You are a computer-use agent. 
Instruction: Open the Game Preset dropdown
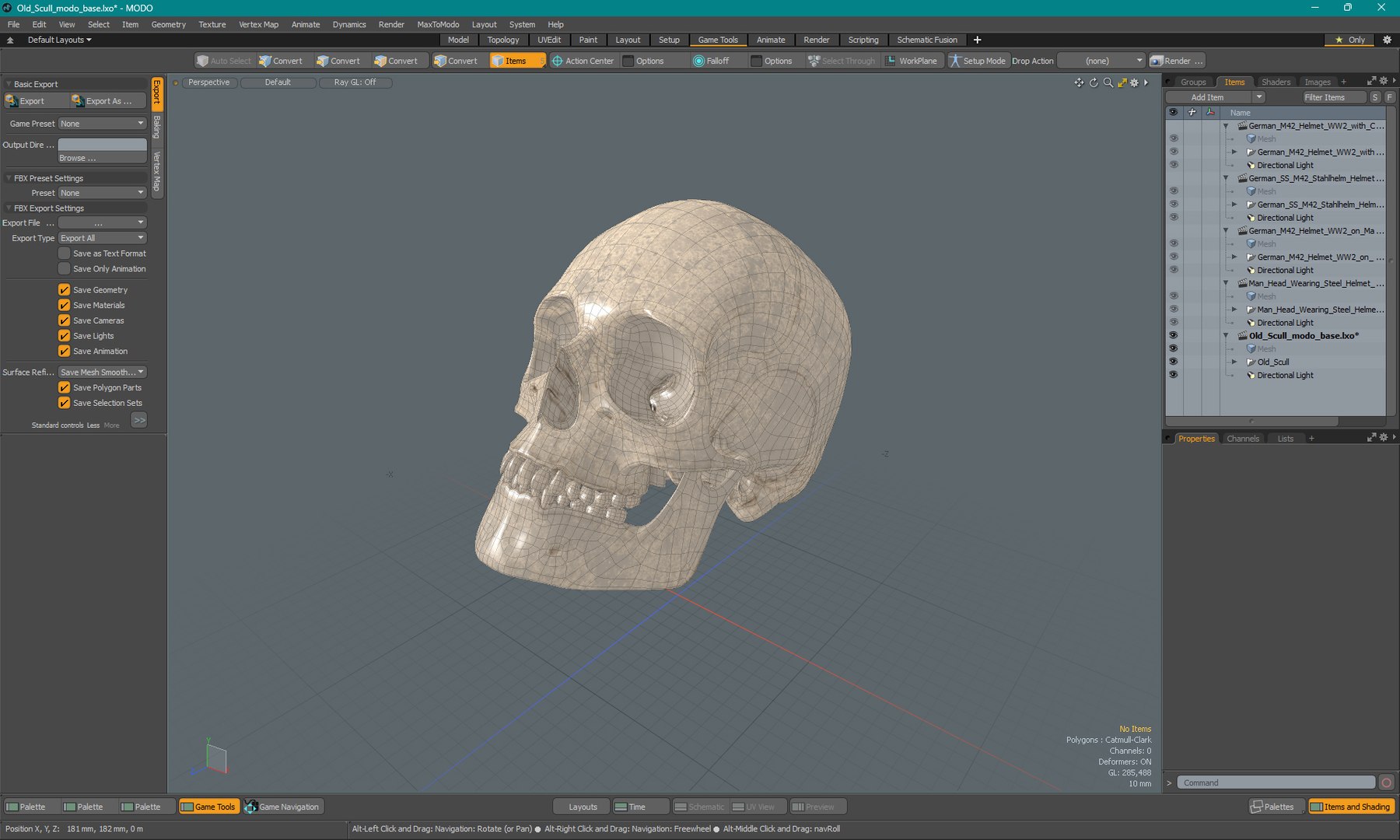102,124
